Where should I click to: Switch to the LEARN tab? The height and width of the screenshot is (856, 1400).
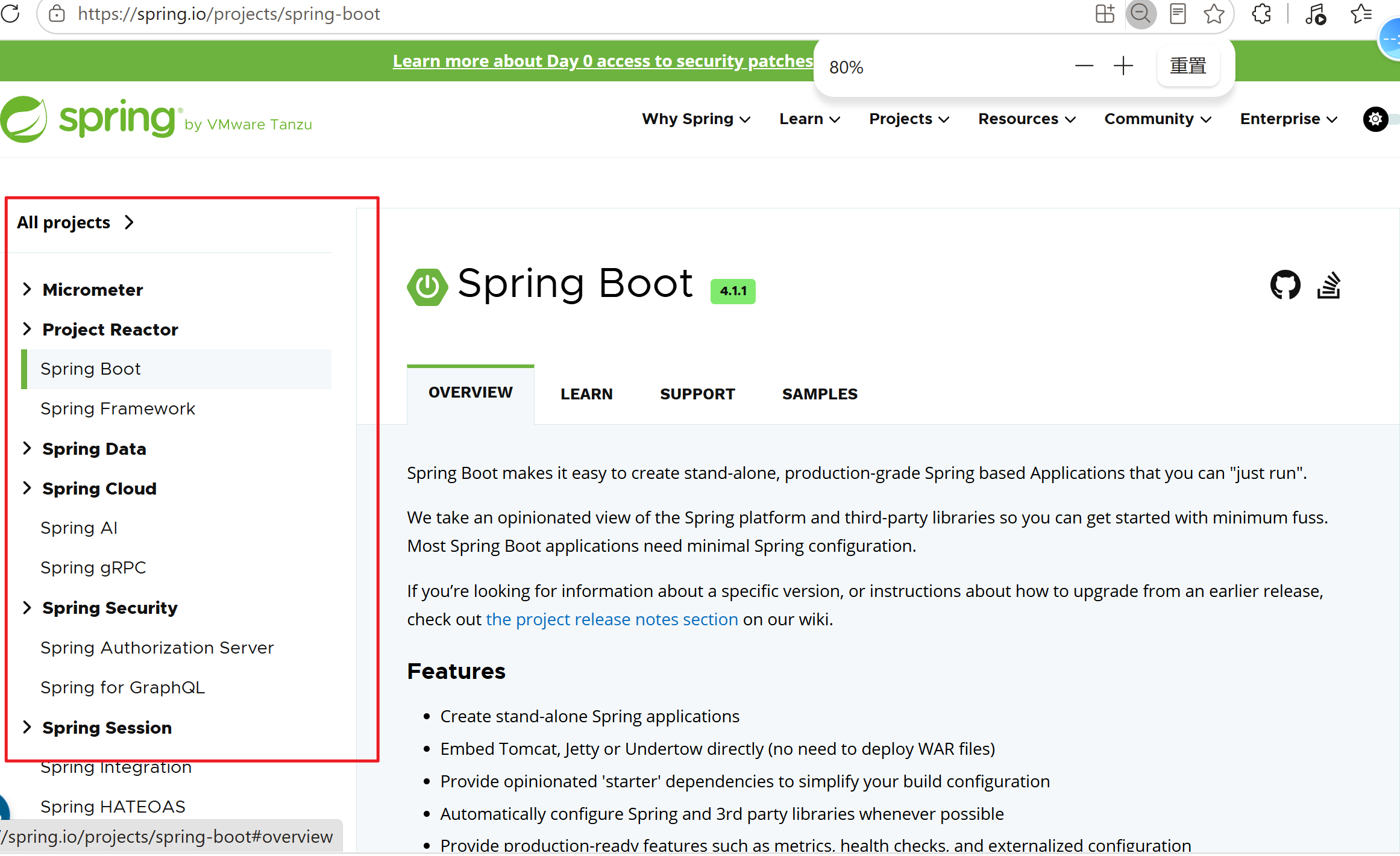[586, 394]
